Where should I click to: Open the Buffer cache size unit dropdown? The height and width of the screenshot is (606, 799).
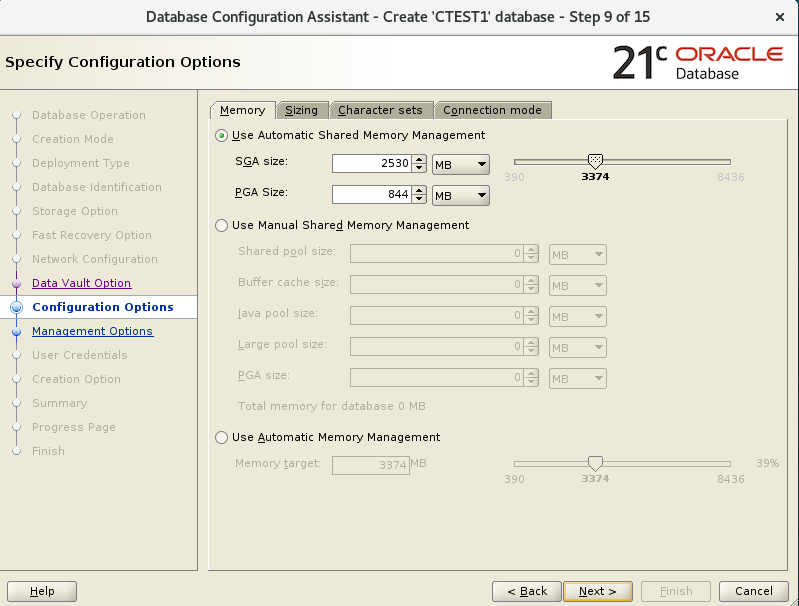click(578, 285)
